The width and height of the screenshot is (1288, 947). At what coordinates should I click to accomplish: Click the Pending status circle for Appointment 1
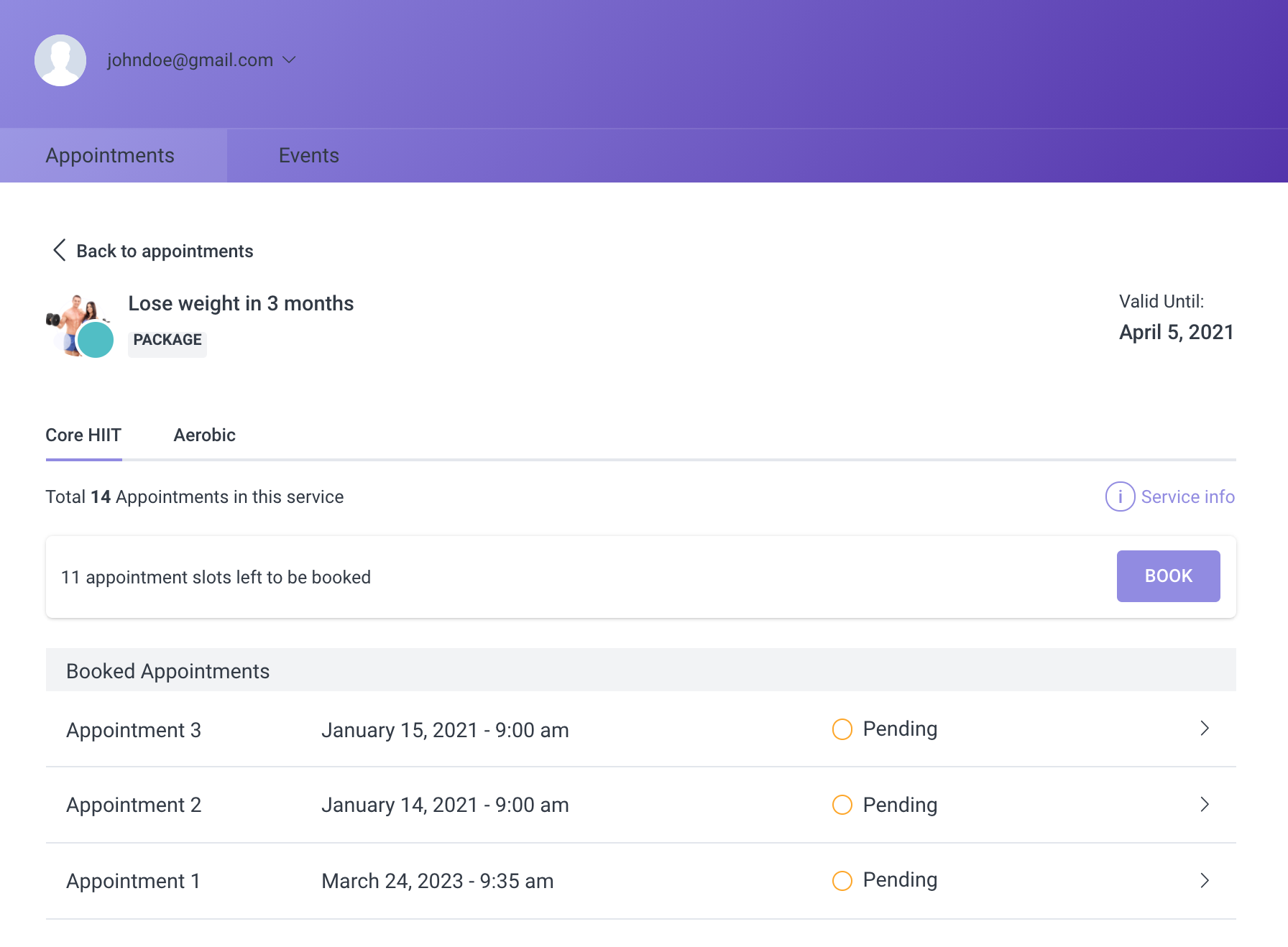coord(842,880)
